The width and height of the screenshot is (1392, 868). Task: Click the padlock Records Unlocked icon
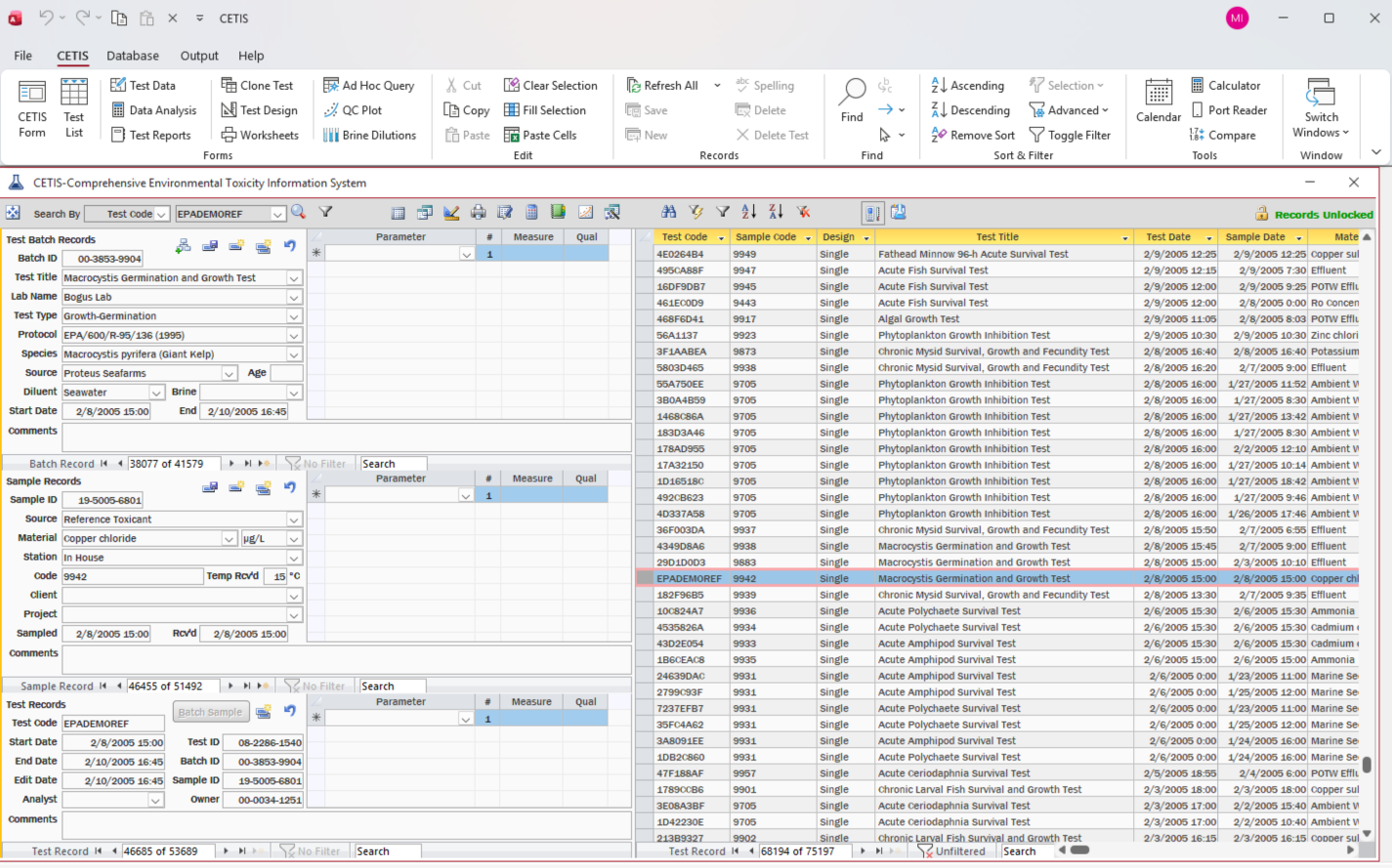tap(1261, 214)
